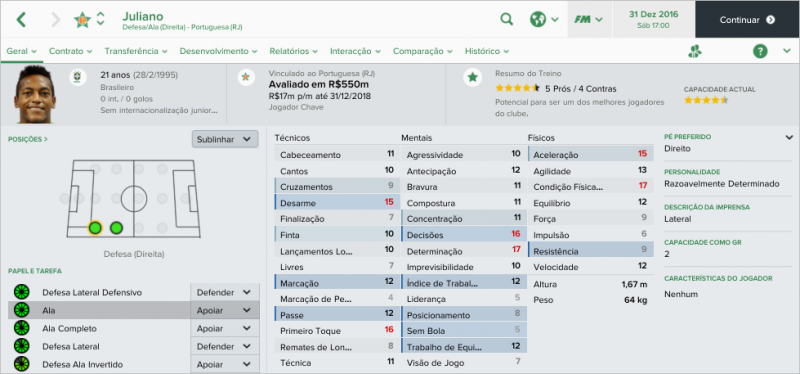
Task: Open the Contrato tab menu
Action: (70, 51)
